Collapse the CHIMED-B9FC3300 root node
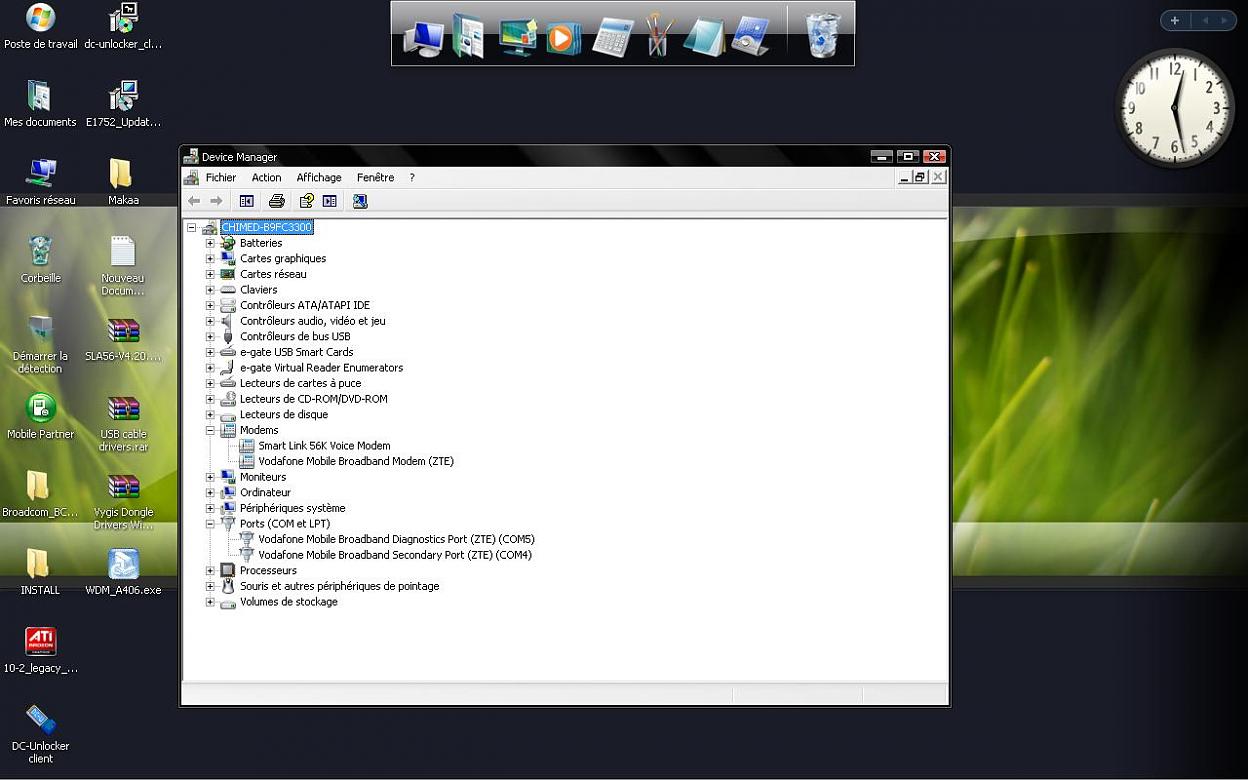The width and height of the screenshot is (1248, 780). [x=192, y=228]
